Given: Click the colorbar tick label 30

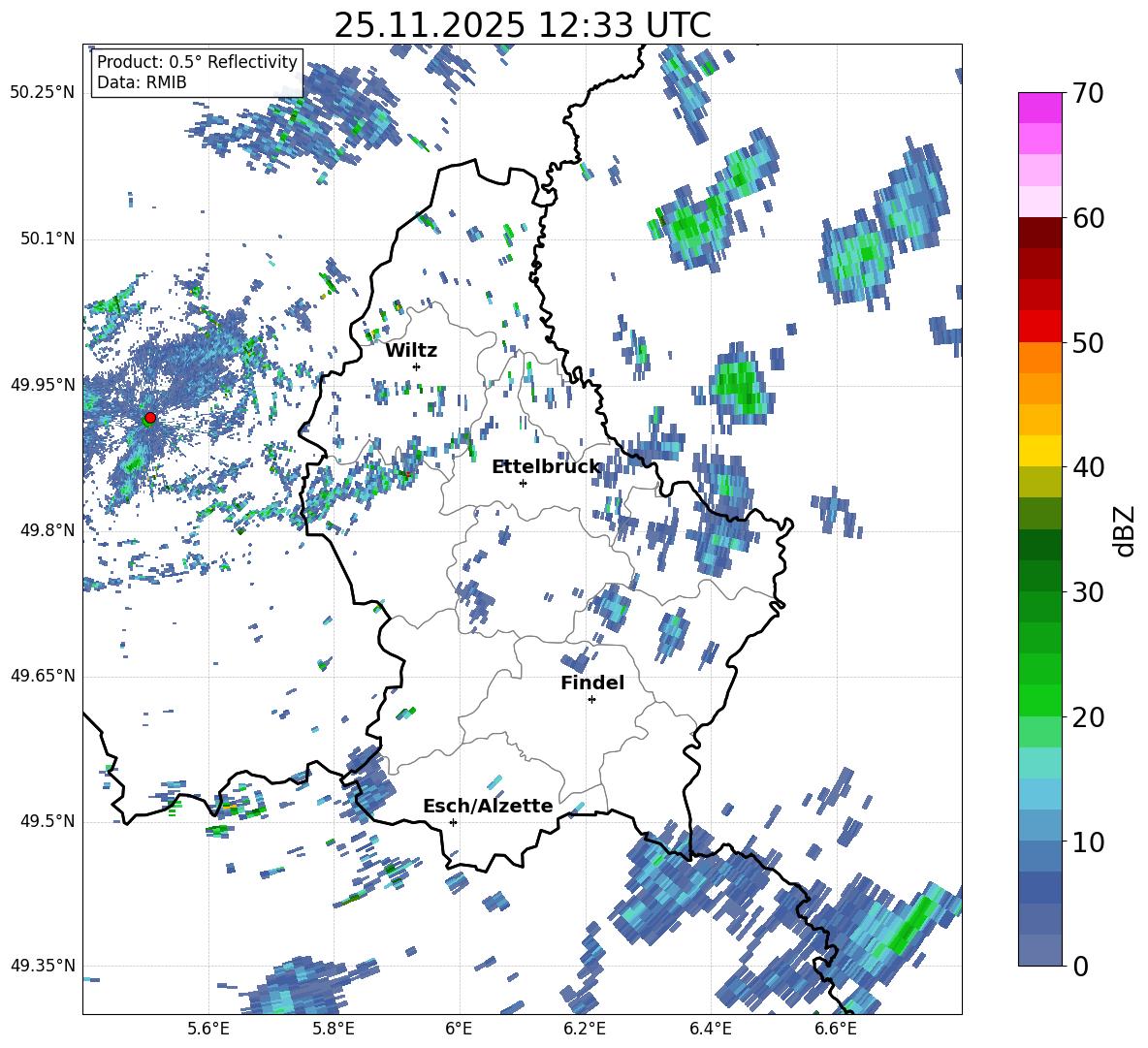Looking at the screenshot, I should (x=1088, y=592).
